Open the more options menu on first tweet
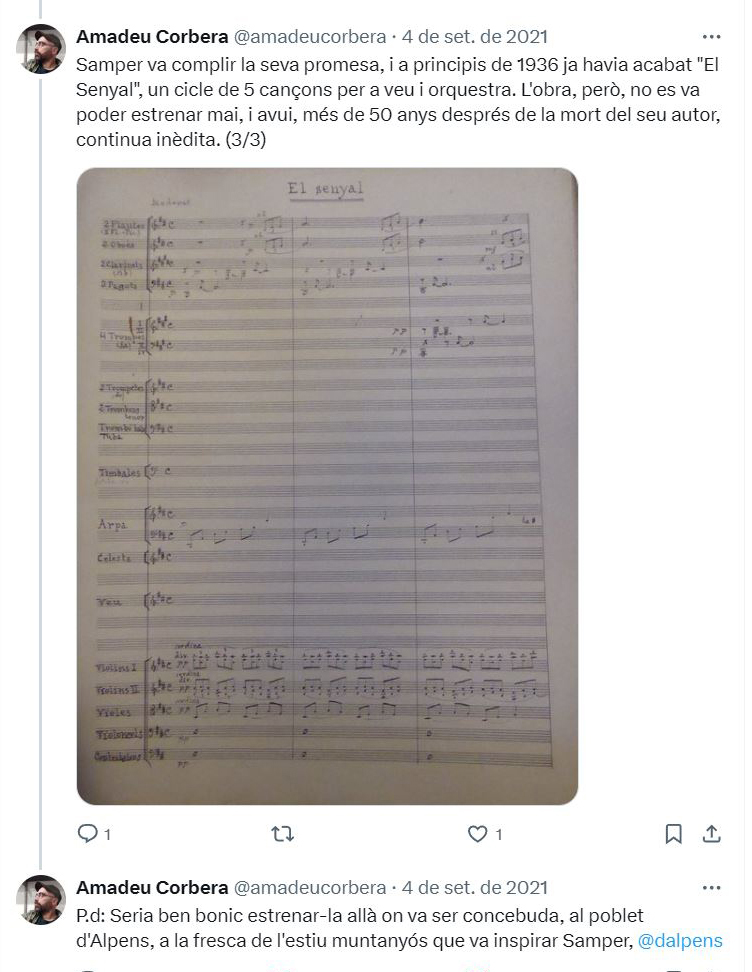The width and height of the screenshot is (752, 972). [x=712, y=37]
